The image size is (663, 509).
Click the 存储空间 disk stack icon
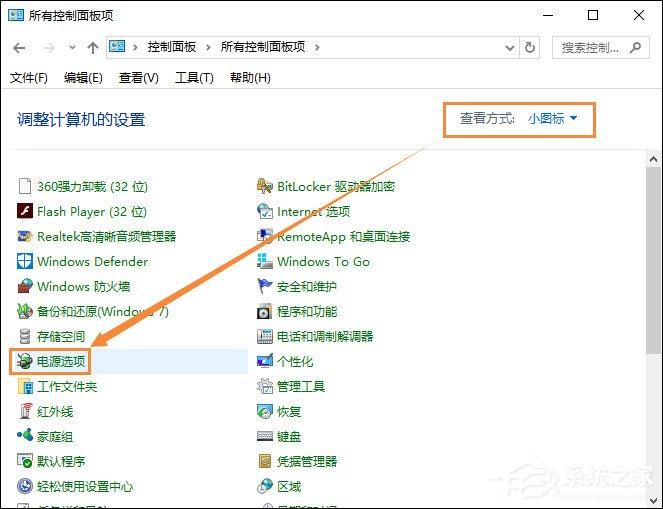(x=25, y=336)
